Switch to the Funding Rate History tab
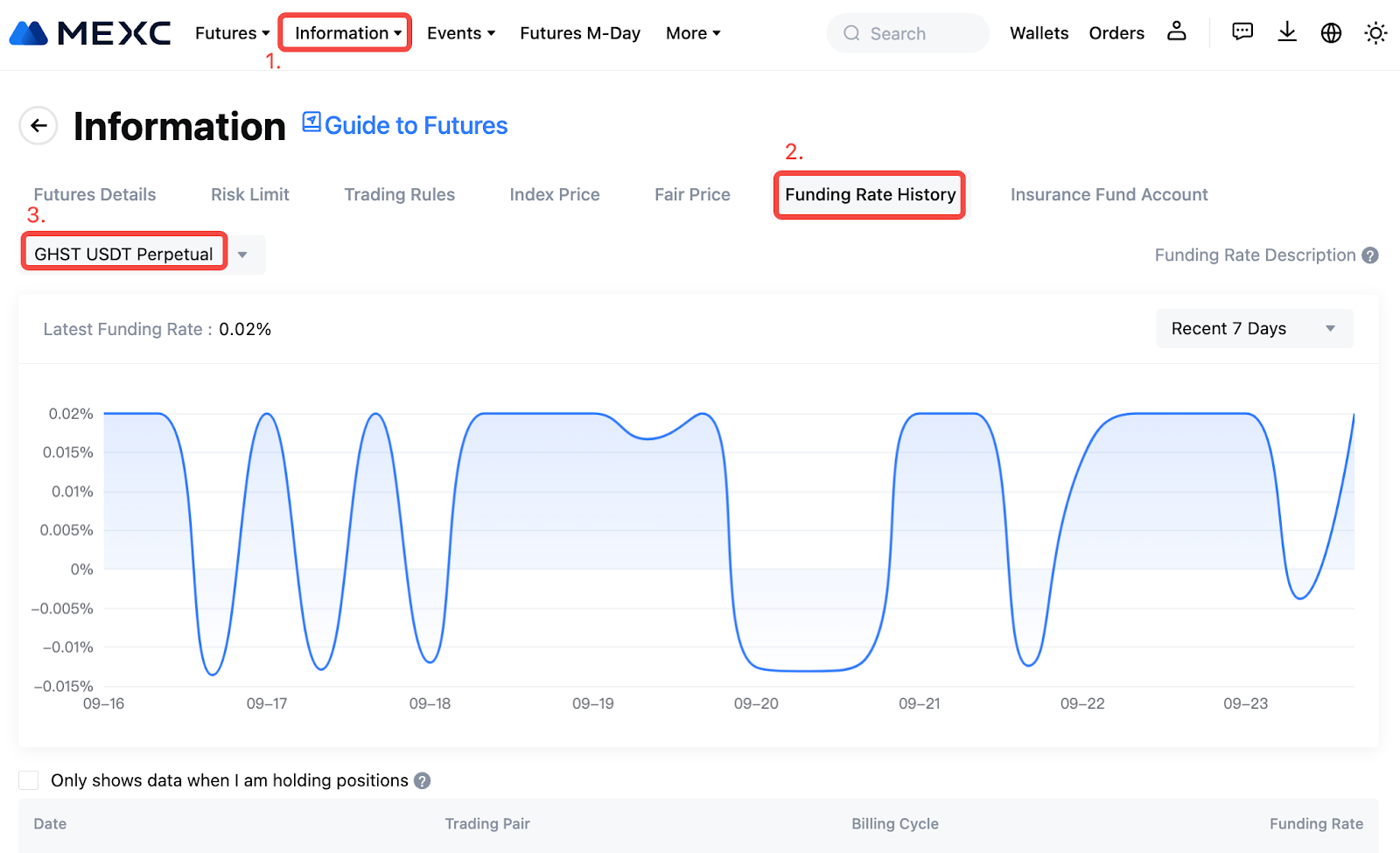1400x853 pixels. click(870, 194)
